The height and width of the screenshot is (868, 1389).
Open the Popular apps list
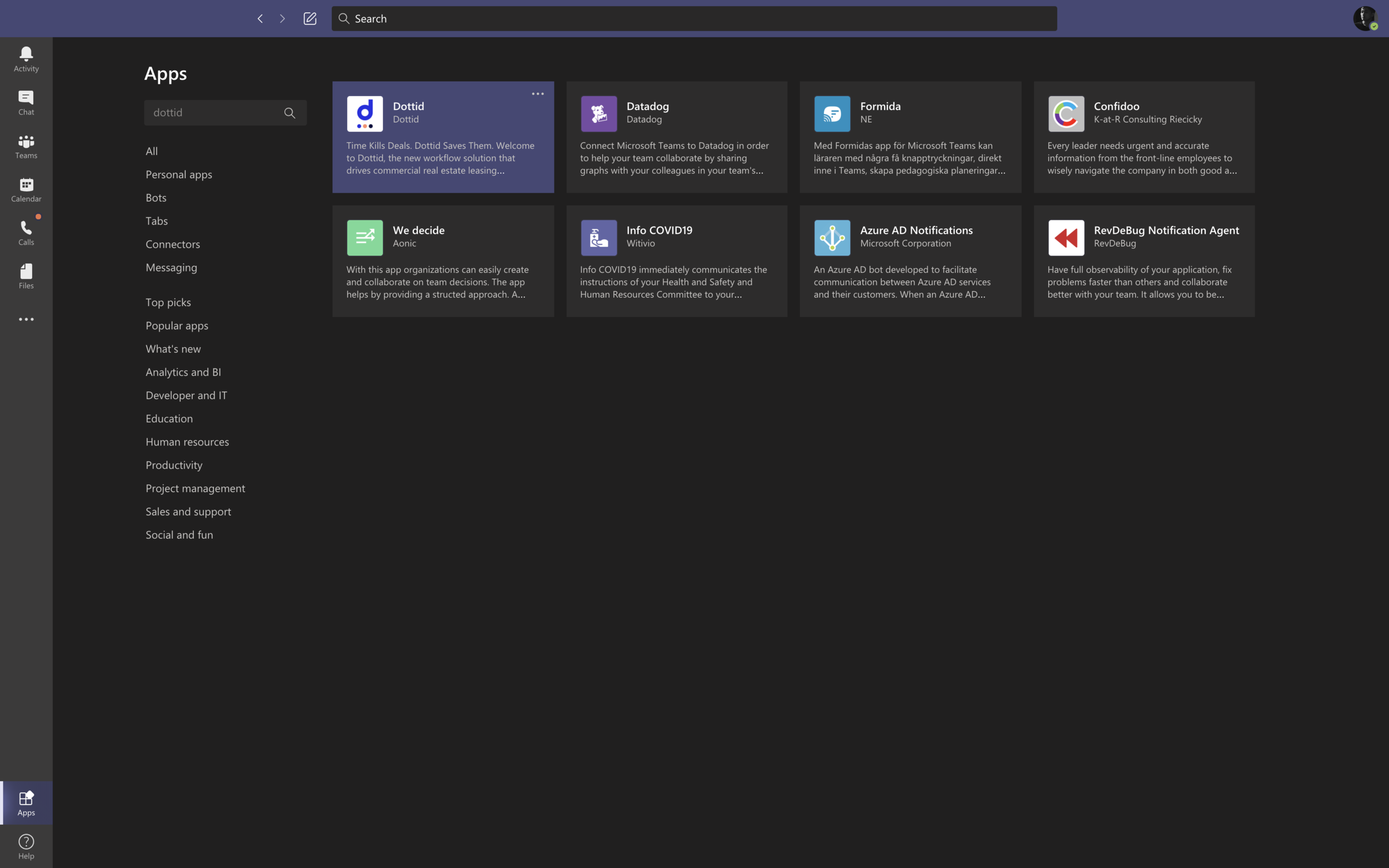click(176, 325)
